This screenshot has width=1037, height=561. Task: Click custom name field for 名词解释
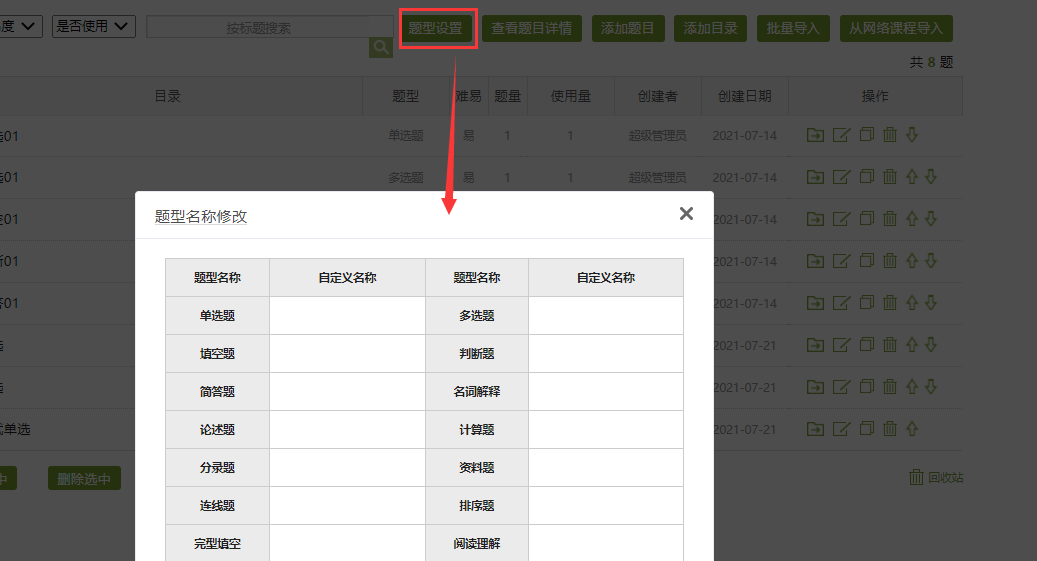click(606, 392)
